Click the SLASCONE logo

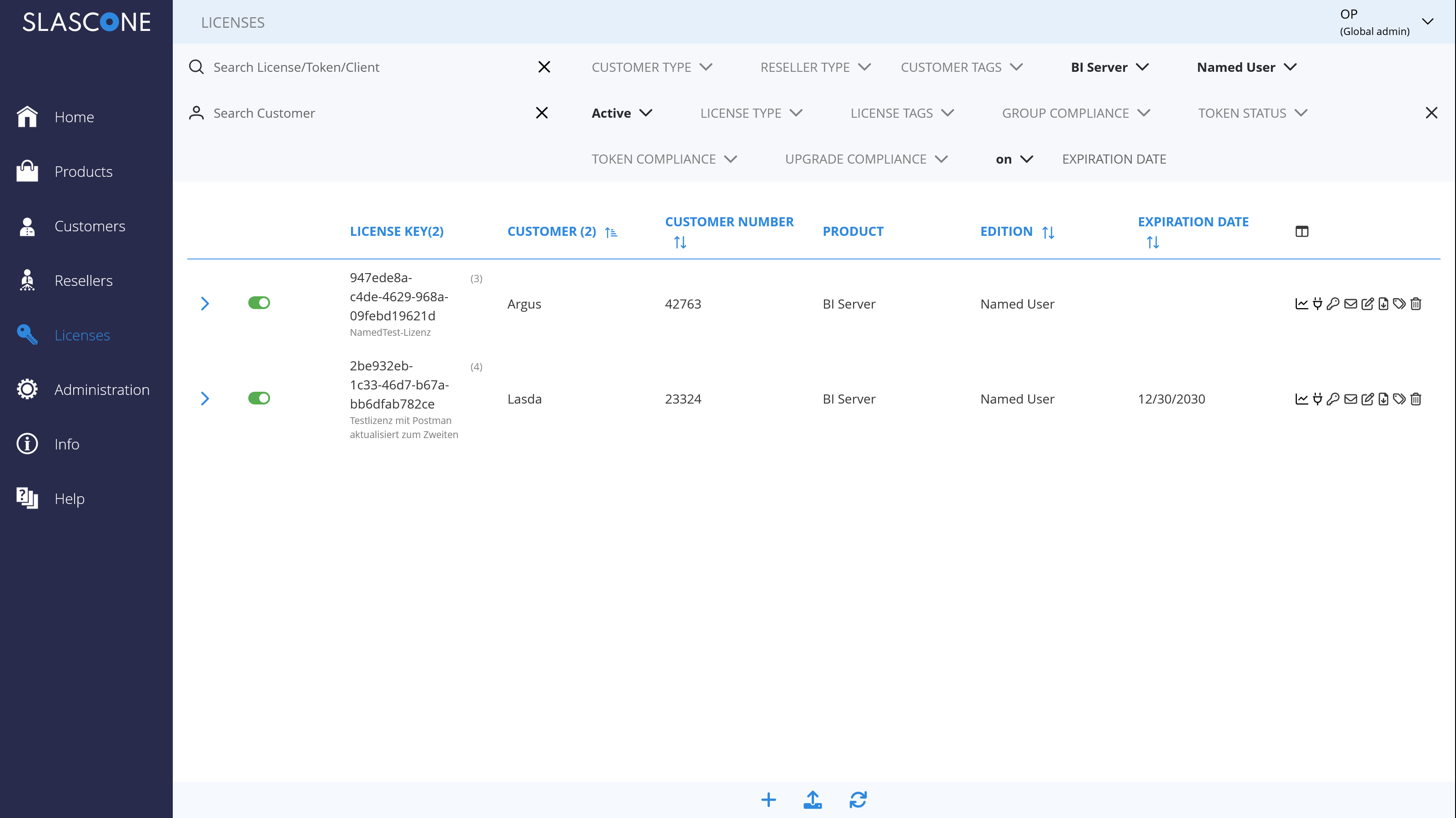[86, 22]
